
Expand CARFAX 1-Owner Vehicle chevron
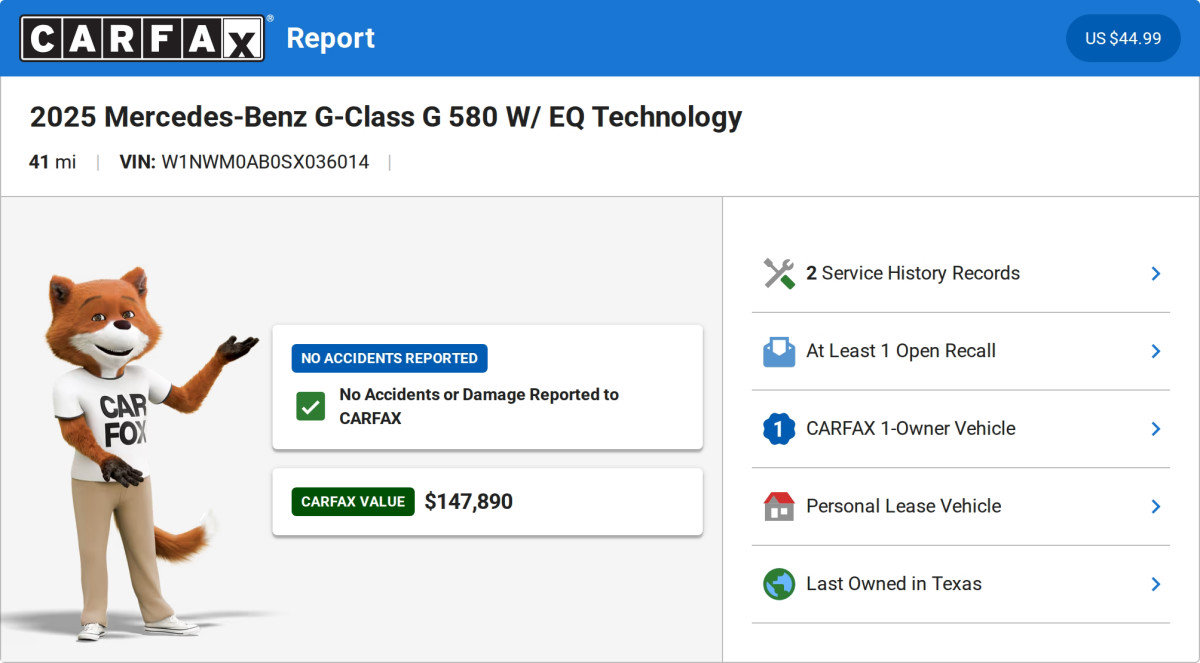[1156, 429]
